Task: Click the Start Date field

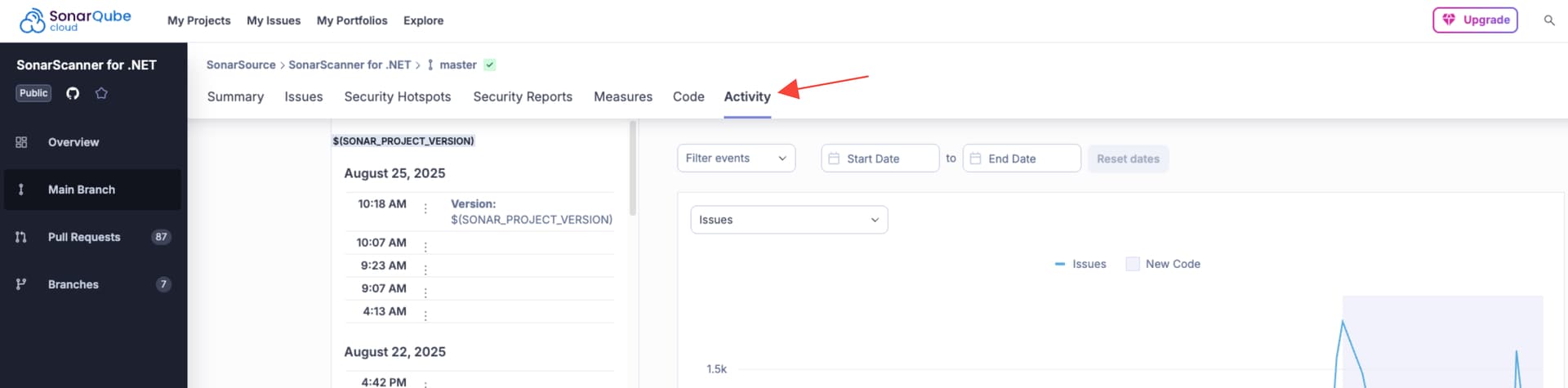Action: 880,158
